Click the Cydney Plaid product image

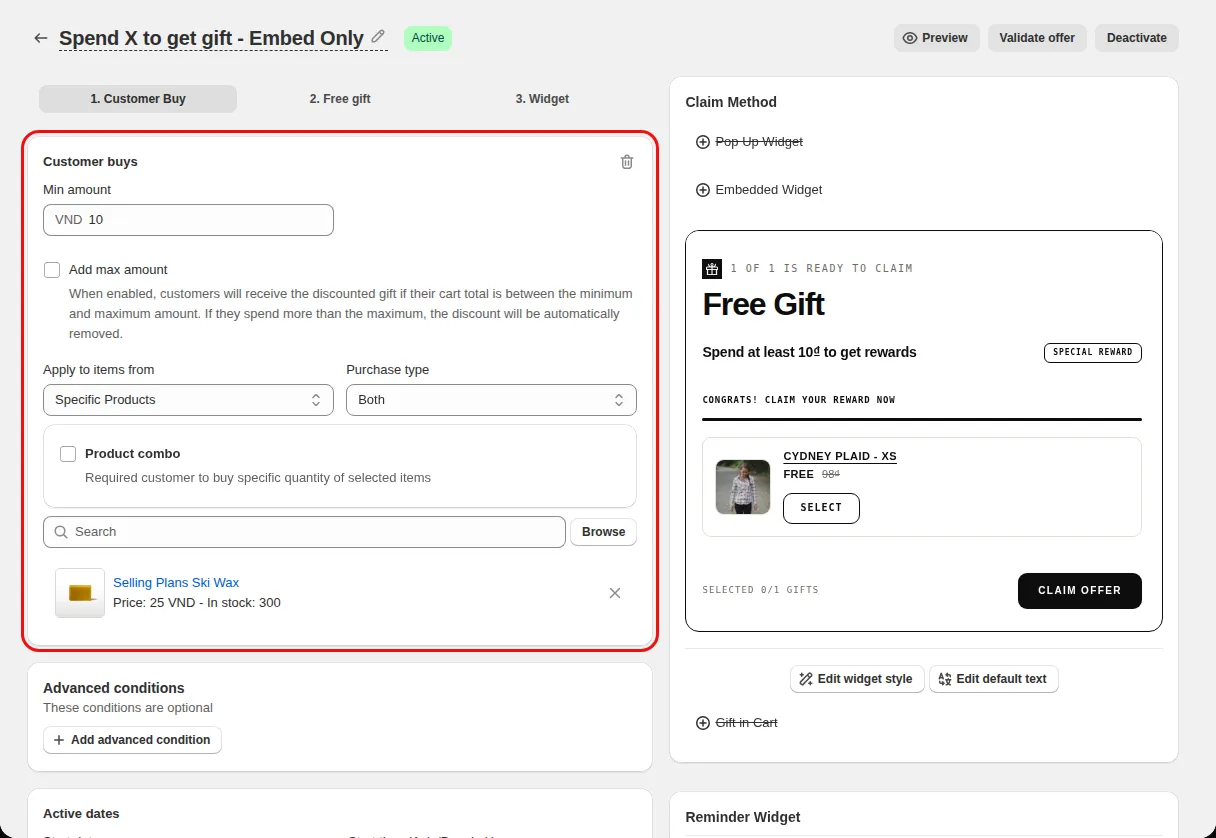pyautogui.click(x=743, y=487)
